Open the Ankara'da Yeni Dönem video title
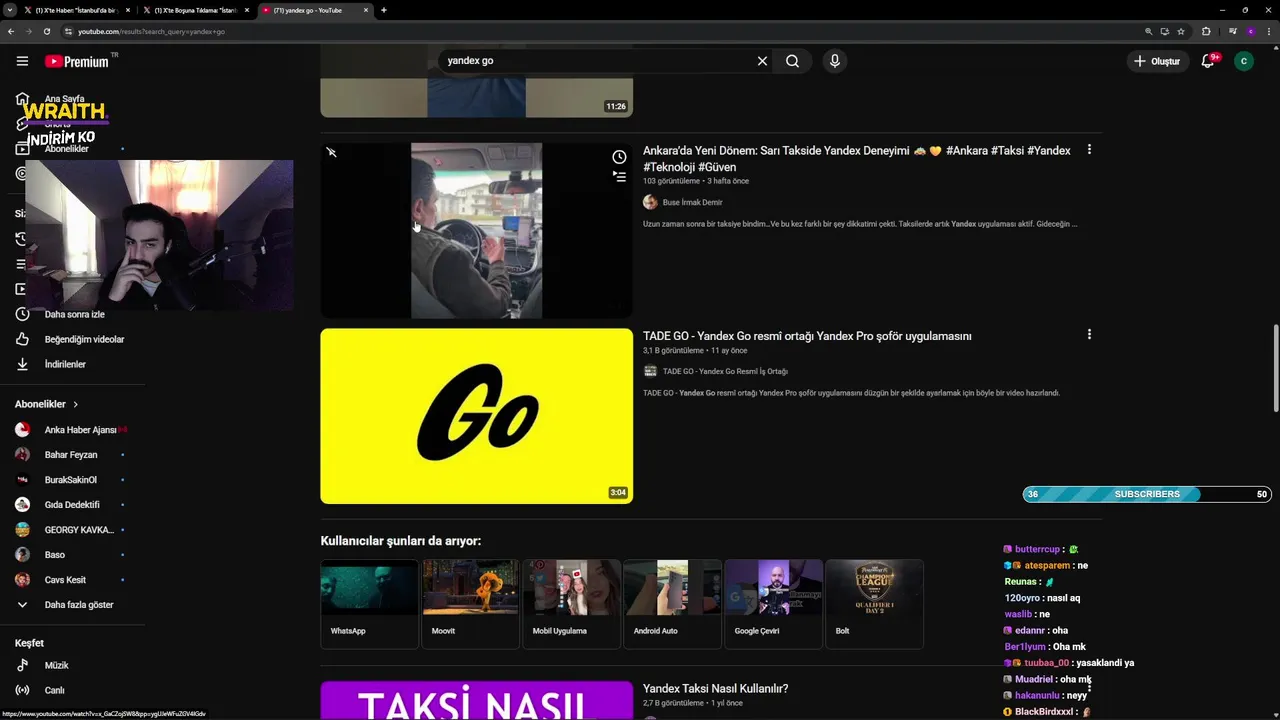The height and width of the screenshot is (720, 1280). pos(857,158)
